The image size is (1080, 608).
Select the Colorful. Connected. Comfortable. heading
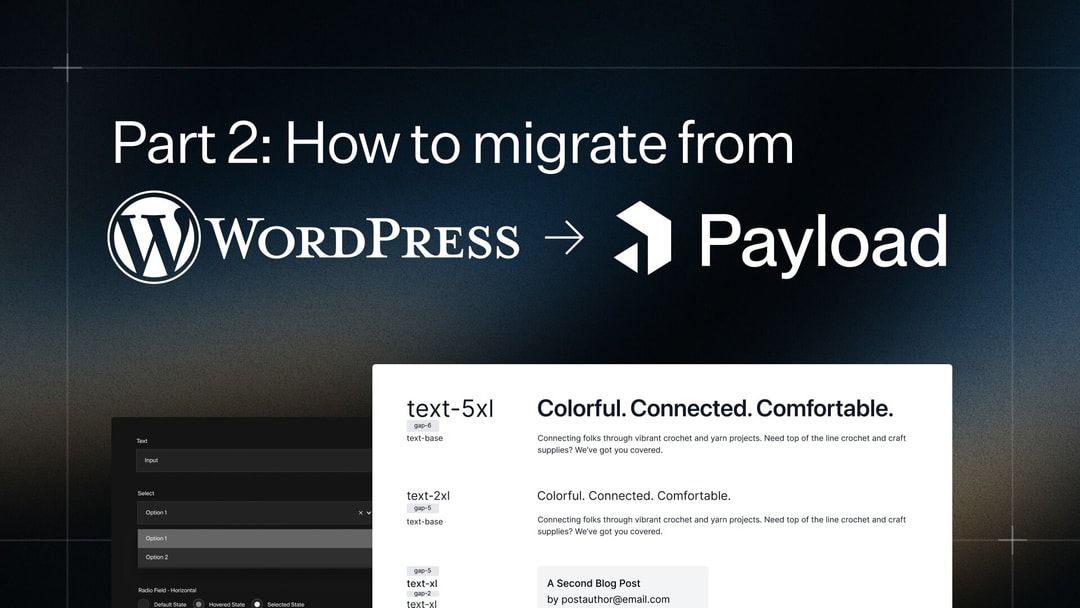coord(714,407)
